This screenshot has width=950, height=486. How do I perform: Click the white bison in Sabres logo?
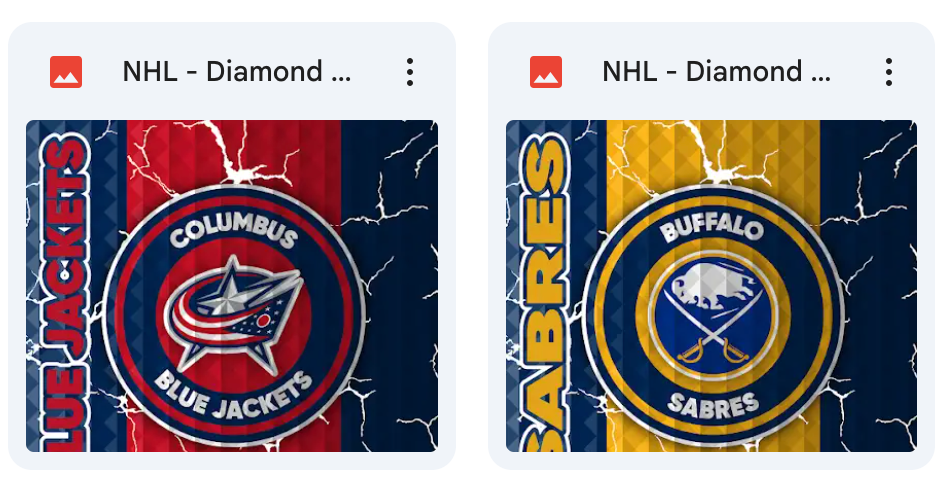click(708, 284)
